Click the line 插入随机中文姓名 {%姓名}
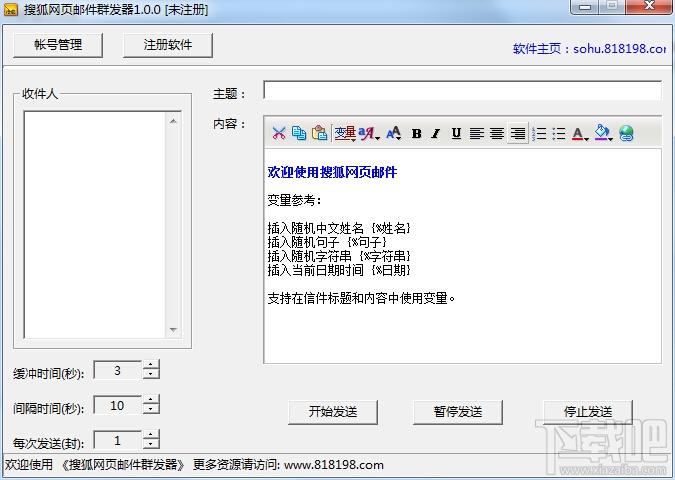Screen dimensions: 675x480 [339, 228]
